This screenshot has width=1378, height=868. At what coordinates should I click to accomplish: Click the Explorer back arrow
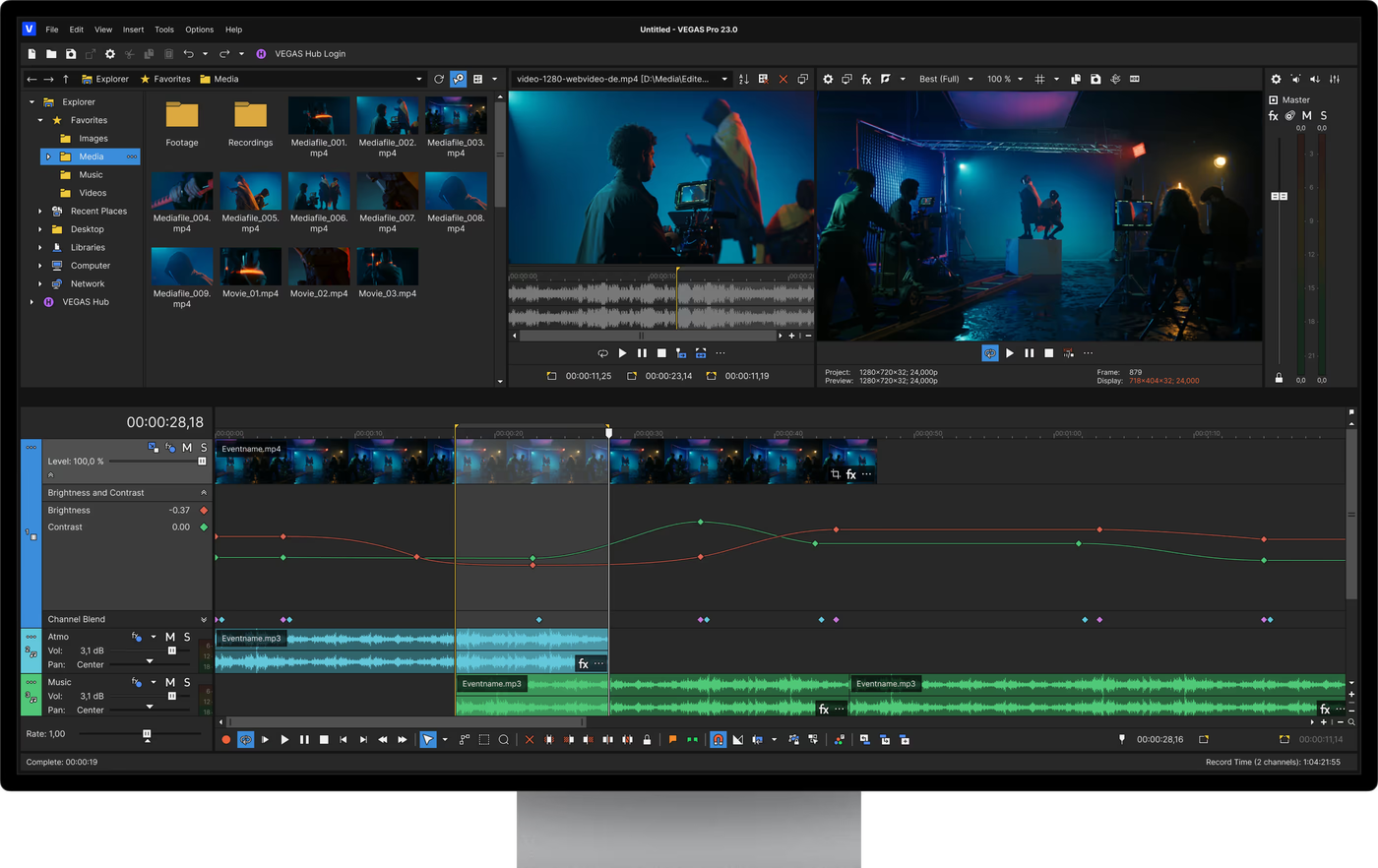[31, 79]
